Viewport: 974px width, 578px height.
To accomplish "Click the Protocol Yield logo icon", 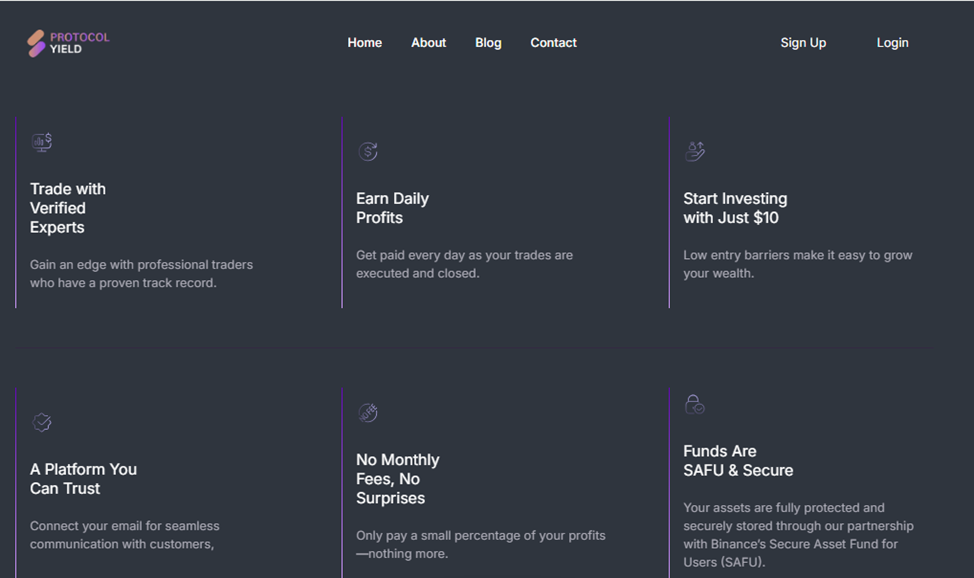I will pyautogui.click(x=36, y=43).
